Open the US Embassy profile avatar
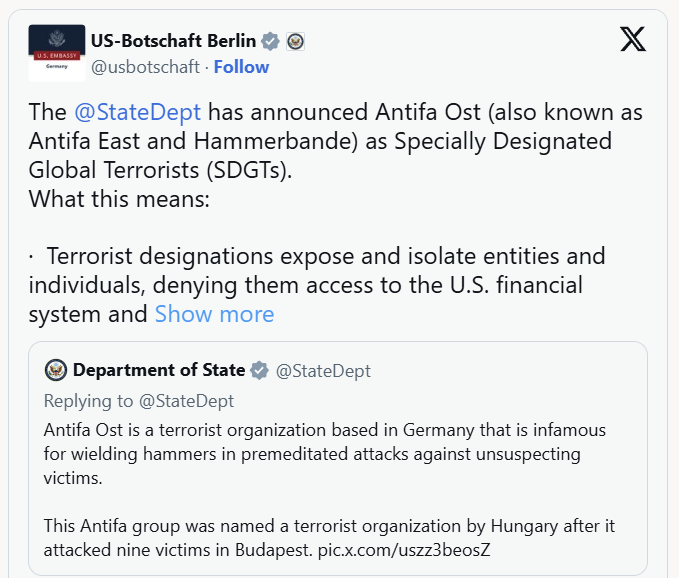The height and width of the screenshot is (578, 679). point(56,53)
